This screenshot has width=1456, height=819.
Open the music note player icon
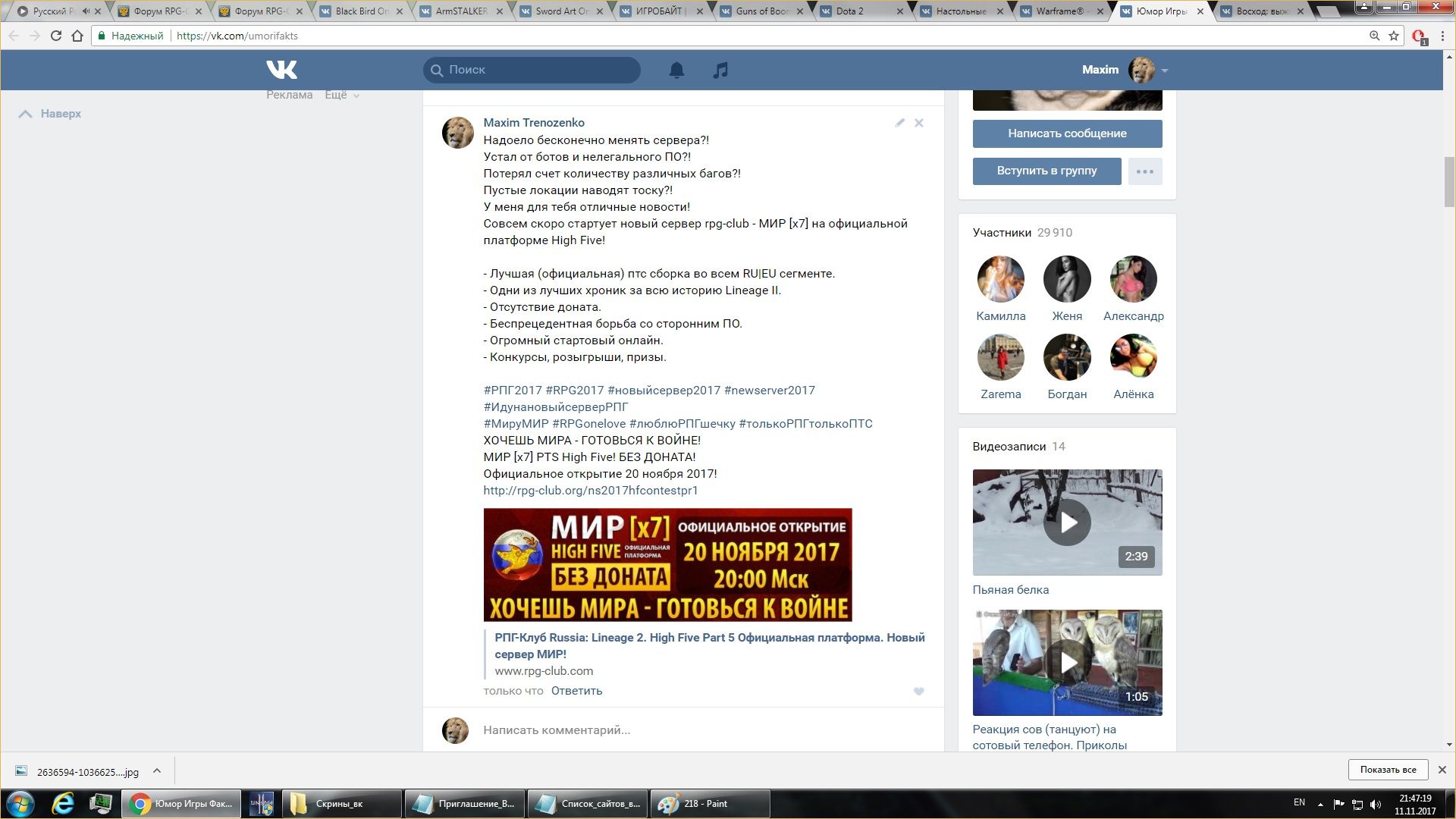tap(720, 71)
